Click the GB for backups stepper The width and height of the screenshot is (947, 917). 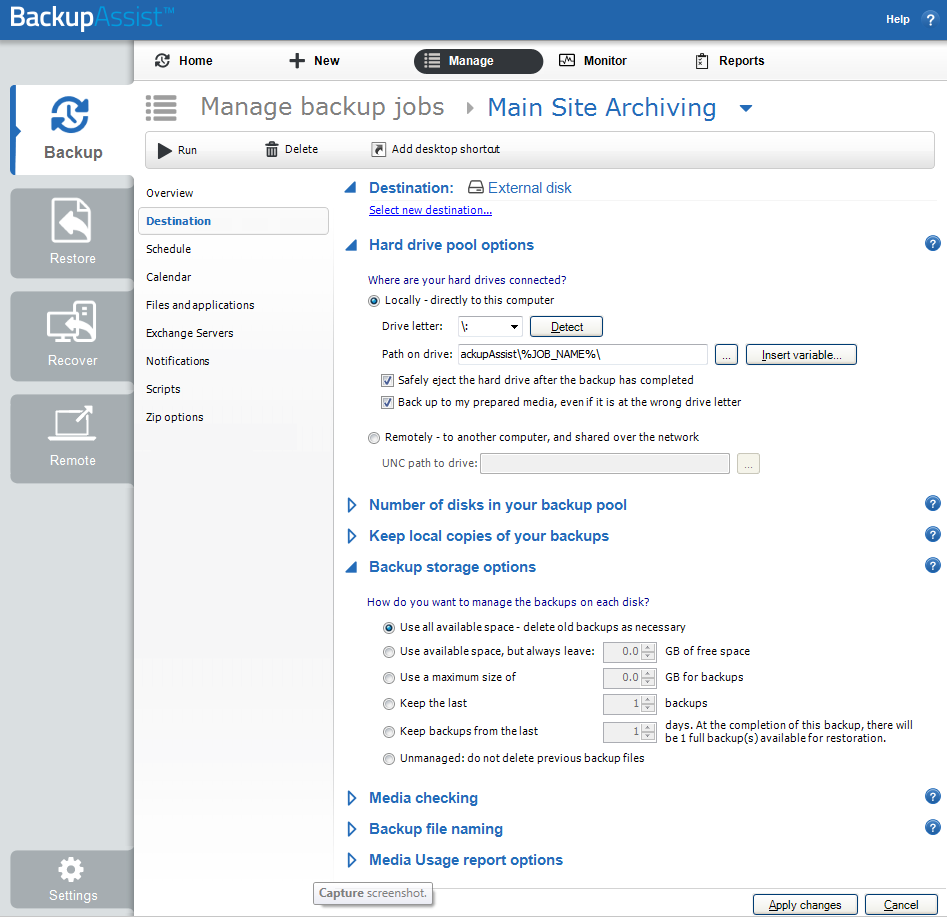(648, 678)
